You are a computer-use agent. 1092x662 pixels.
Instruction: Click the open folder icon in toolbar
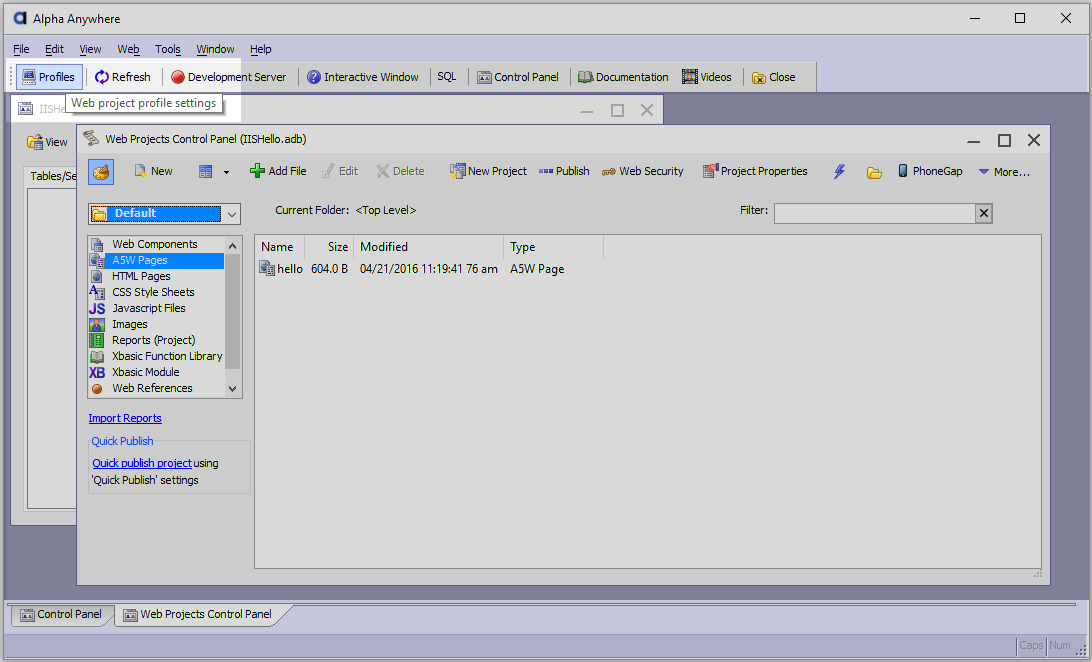coord(874,173)
